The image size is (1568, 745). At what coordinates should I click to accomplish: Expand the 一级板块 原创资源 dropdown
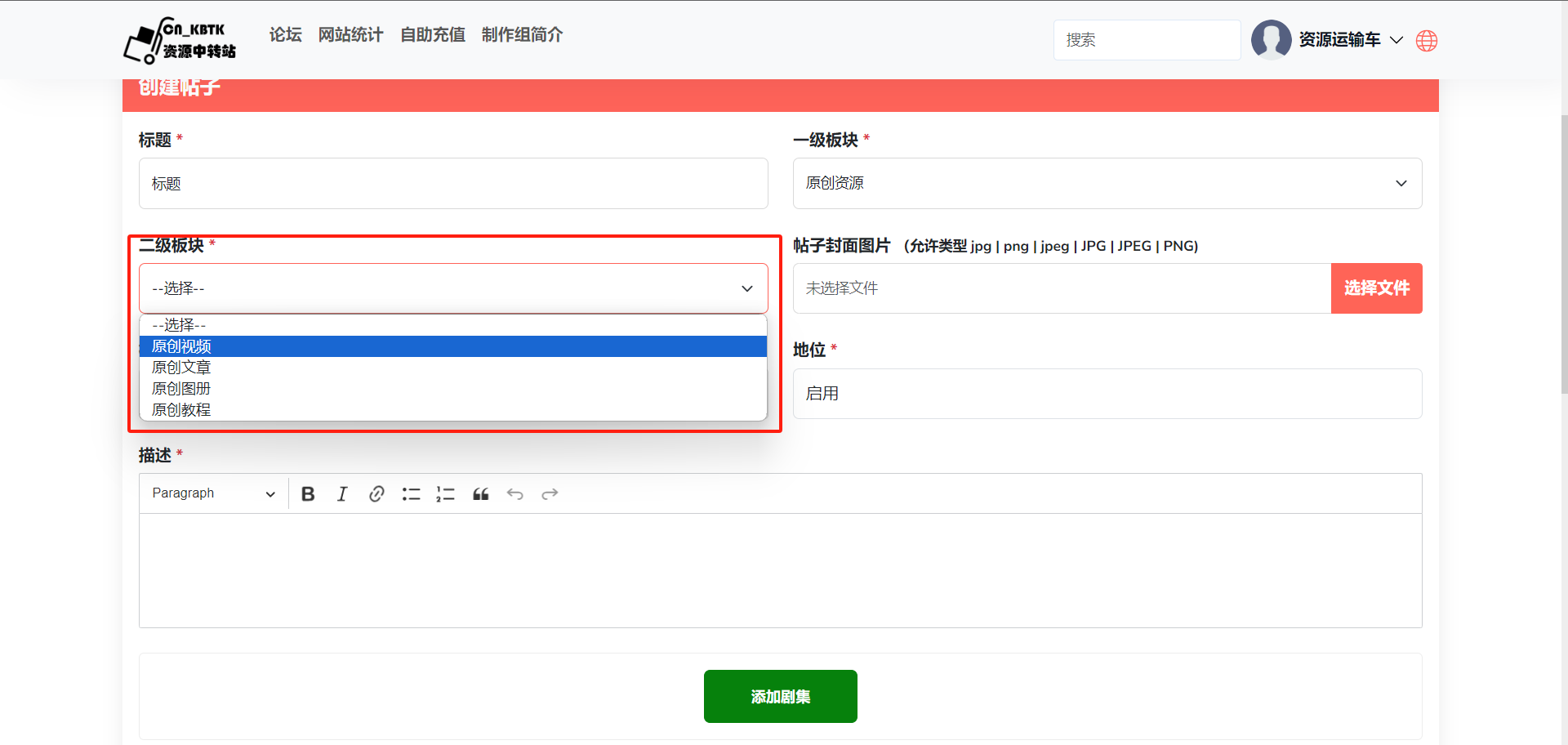click(x=1107, y=184)
